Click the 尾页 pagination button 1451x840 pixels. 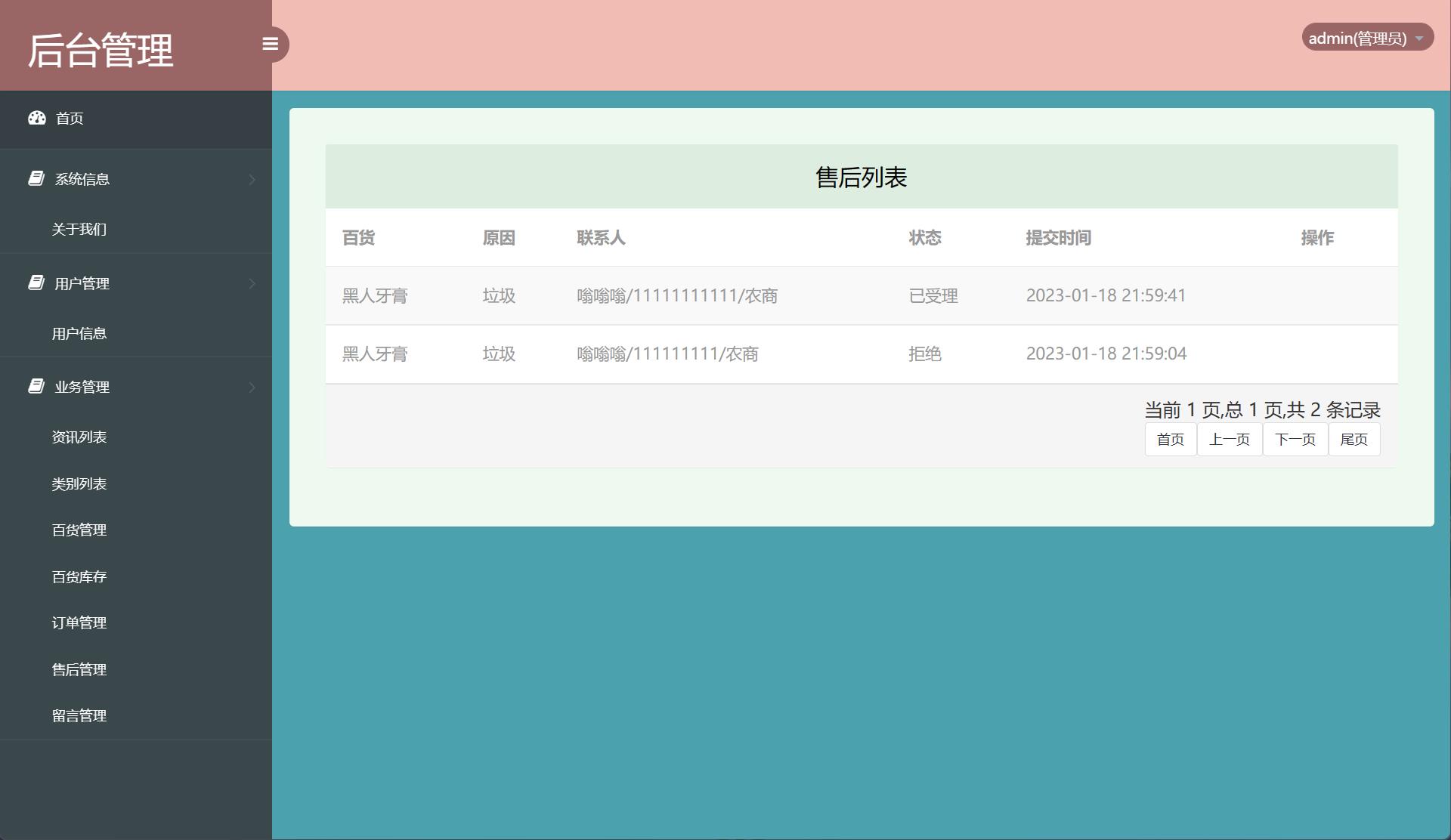(1354, 439)
